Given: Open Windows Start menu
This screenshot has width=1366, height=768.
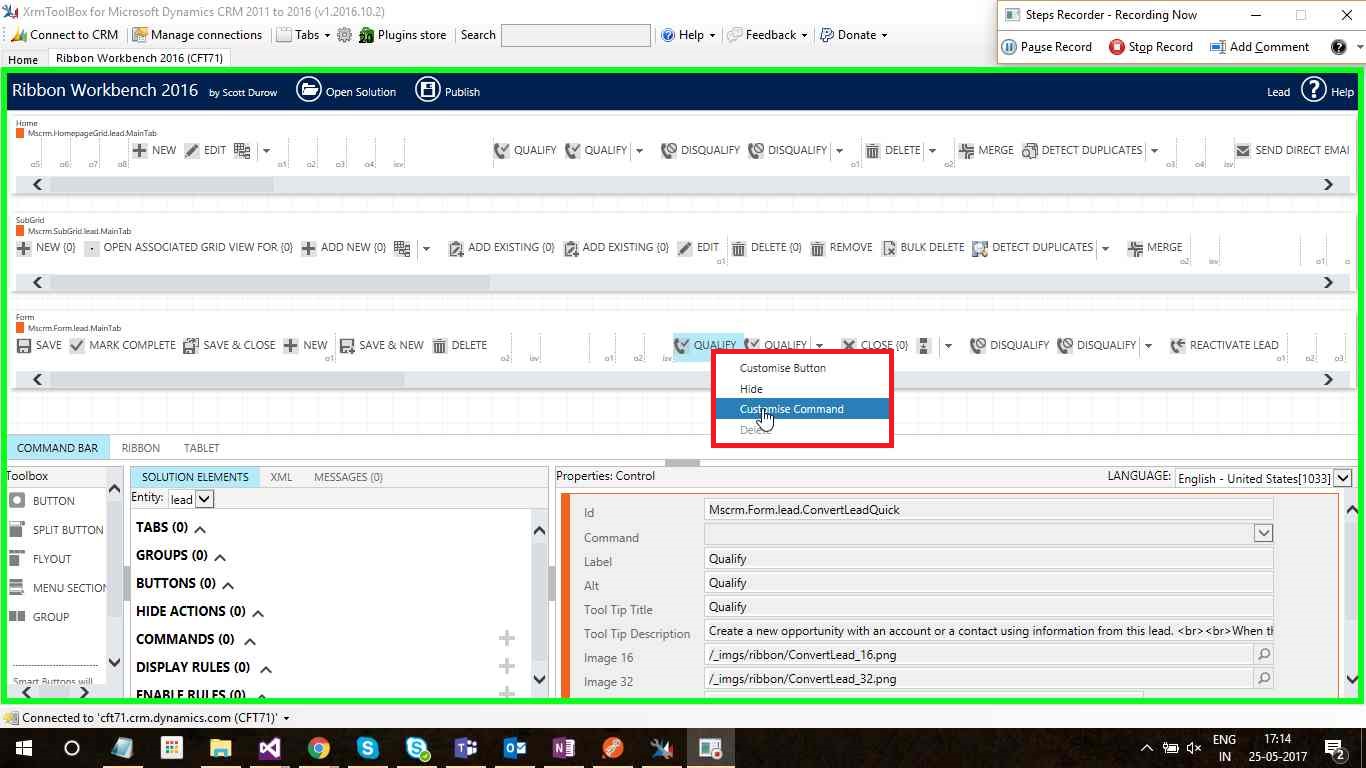Looking at the screenshot, I should tap(24, 748).
